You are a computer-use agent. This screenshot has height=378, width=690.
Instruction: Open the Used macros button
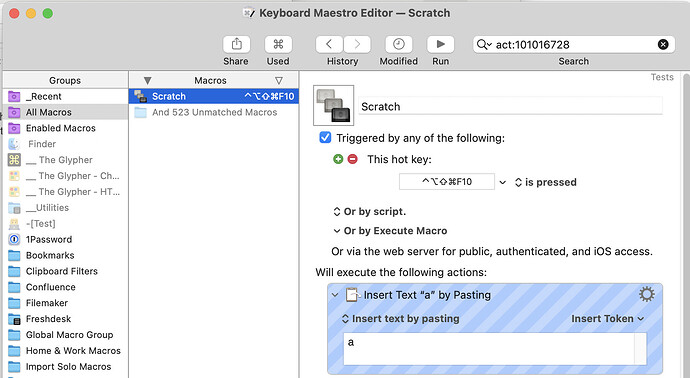click(x=278, y=44)
